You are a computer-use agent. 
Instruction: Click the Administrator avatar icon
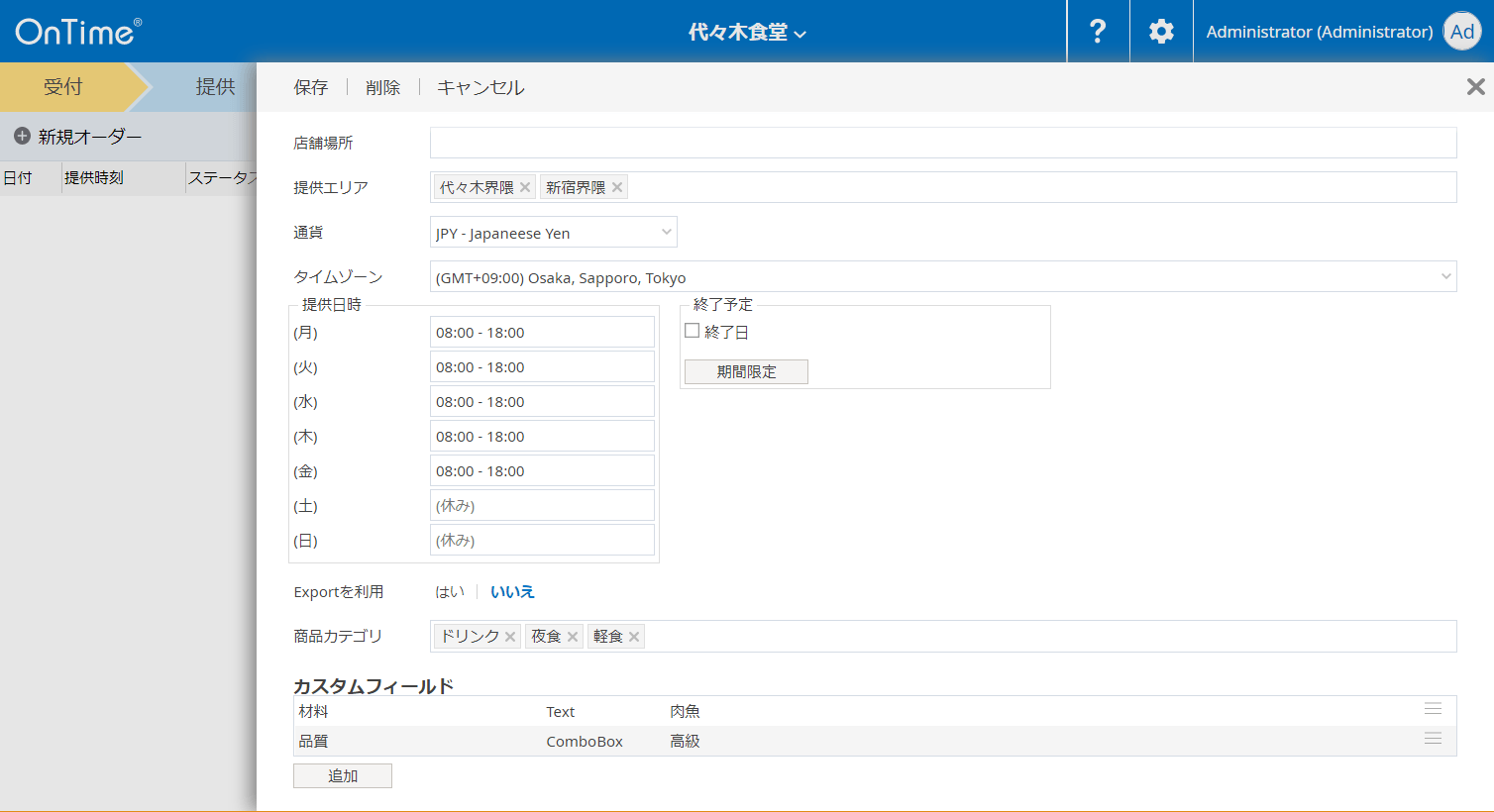click(x=1461, y=32)
